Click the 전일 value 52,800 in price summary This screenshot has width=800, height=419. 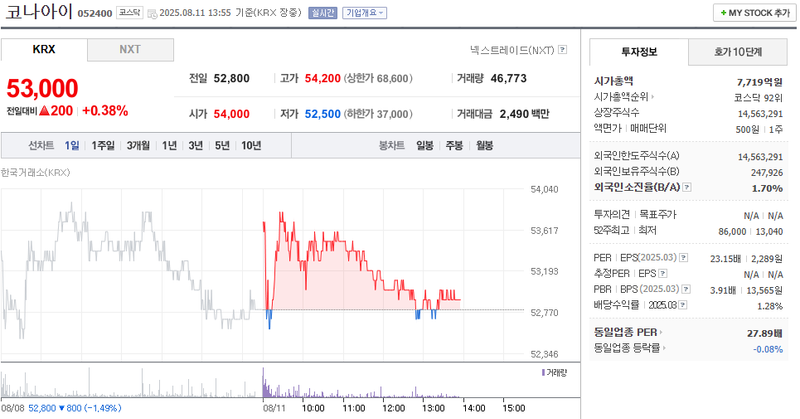point(232,78)
